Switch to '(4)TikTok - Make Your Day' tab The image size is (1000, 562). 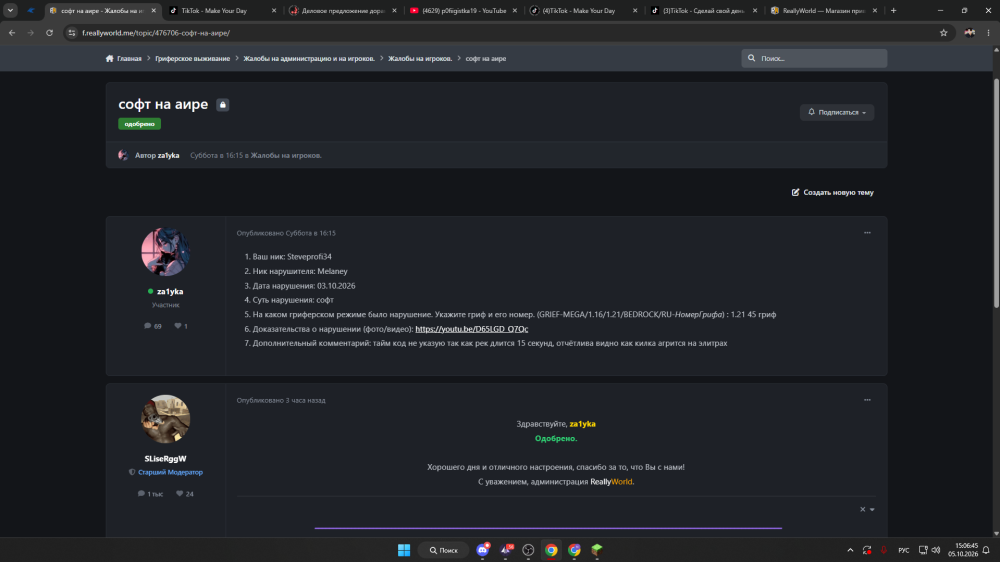[x=583, y=10]
